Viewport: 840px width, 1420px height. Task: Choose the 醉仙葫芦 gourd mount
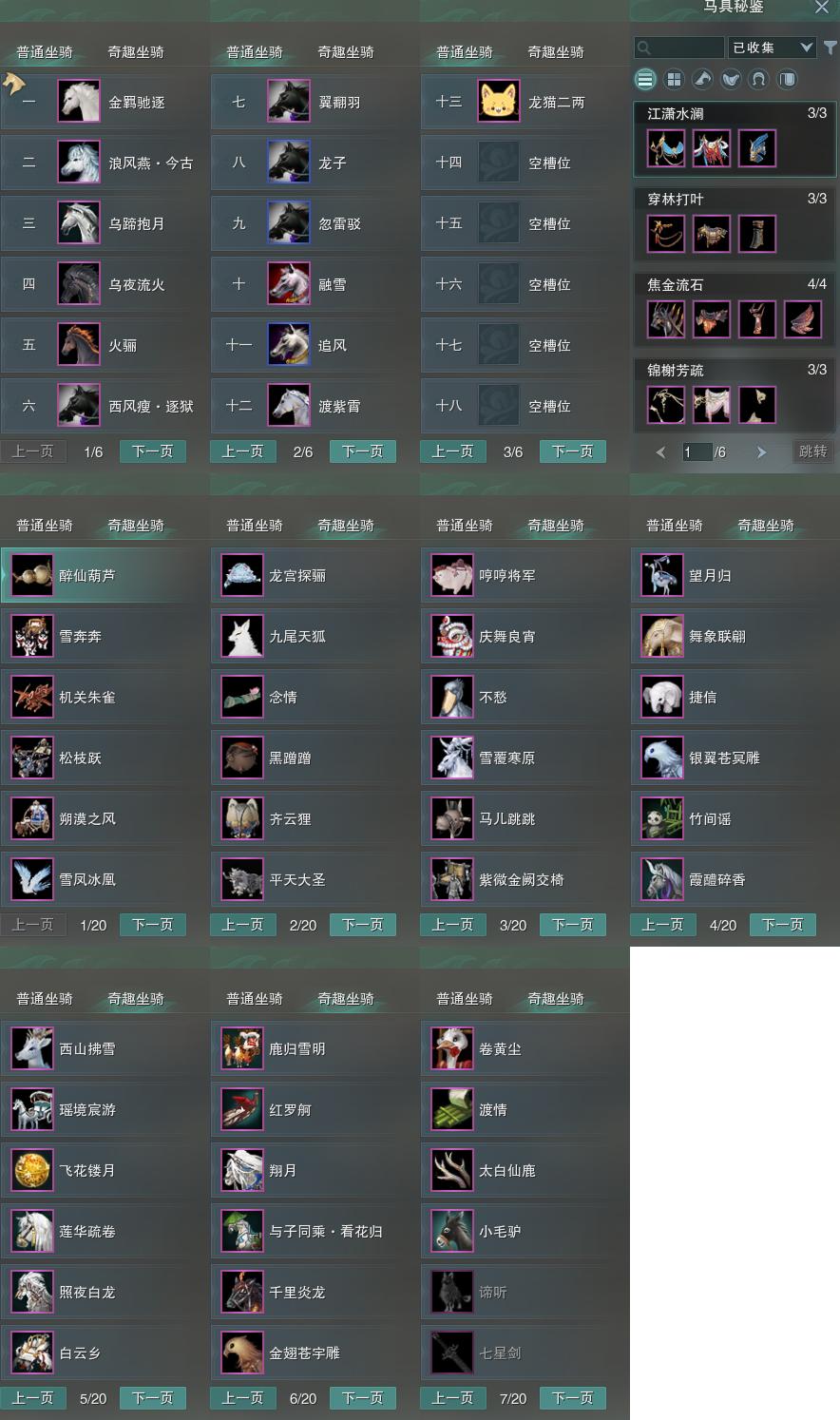click(105, 575)
